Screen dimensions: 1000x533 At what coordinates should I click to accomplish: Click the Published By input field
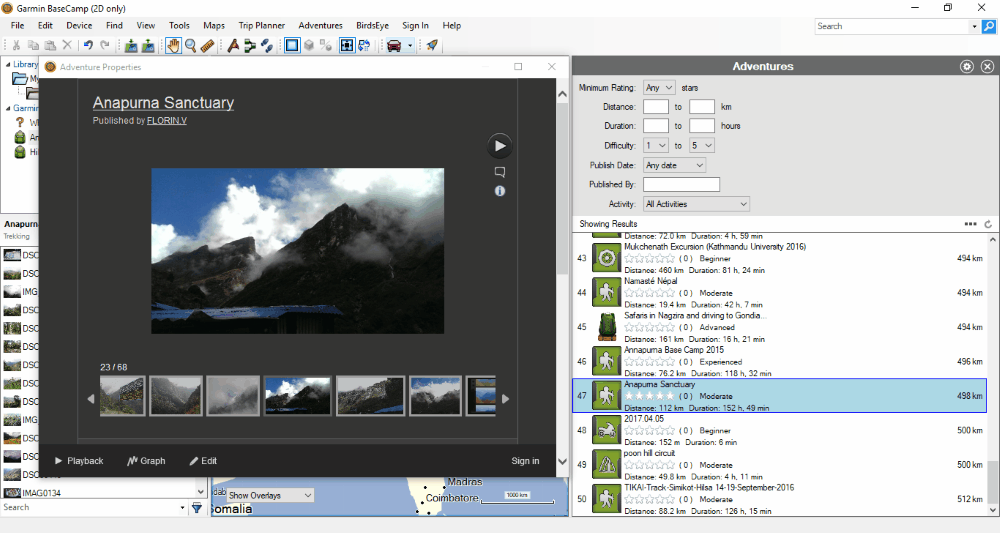[x=681, y=184]
